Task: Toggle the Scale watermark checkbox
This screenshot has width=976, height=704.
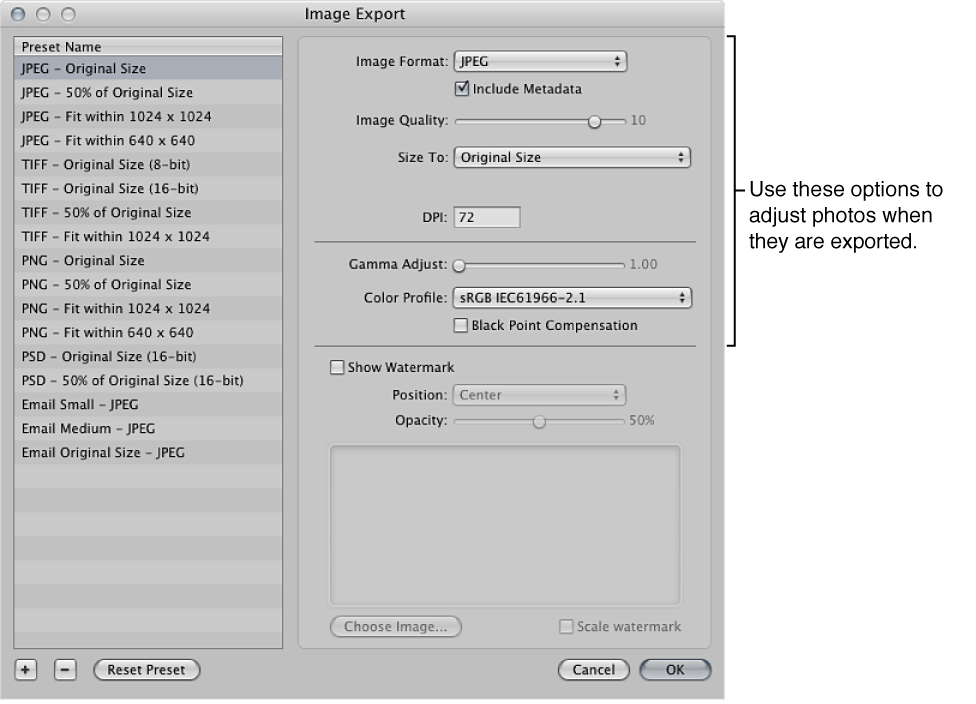Action: click(565, 627)
